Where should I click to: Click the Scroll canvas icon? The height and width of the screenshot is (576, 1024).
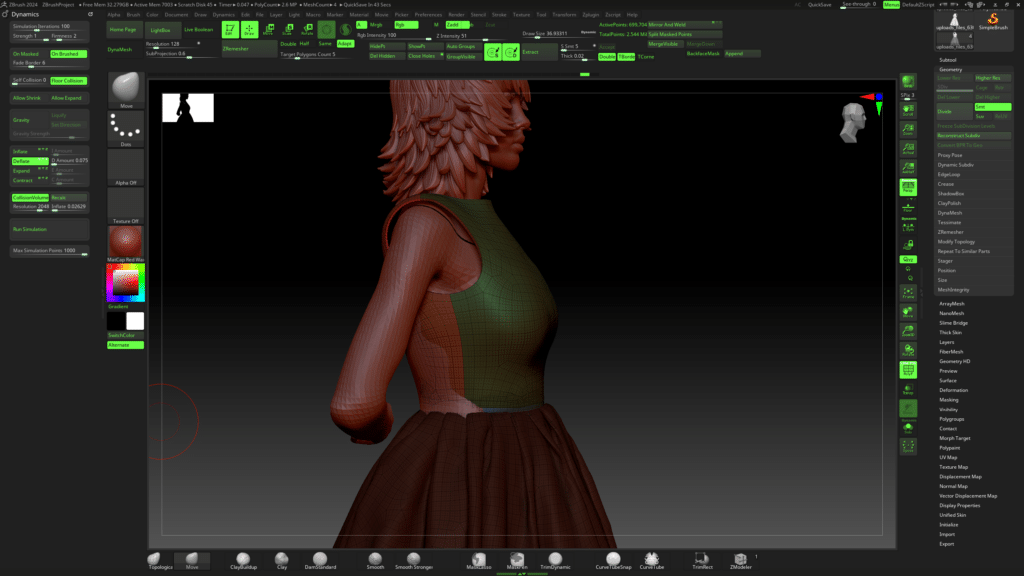[x=908, y=110]
